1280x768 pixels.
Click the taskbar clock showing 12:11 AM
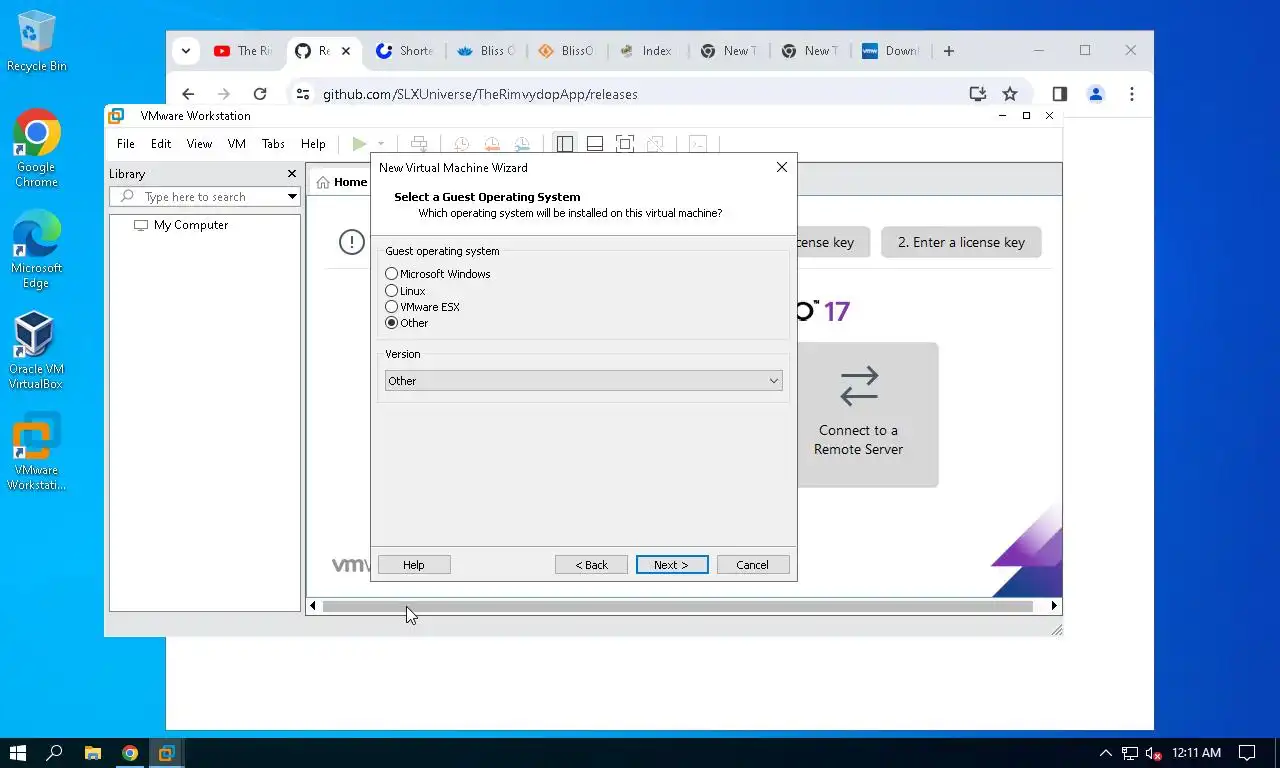pyautogui.click(x=1196, y=753)
